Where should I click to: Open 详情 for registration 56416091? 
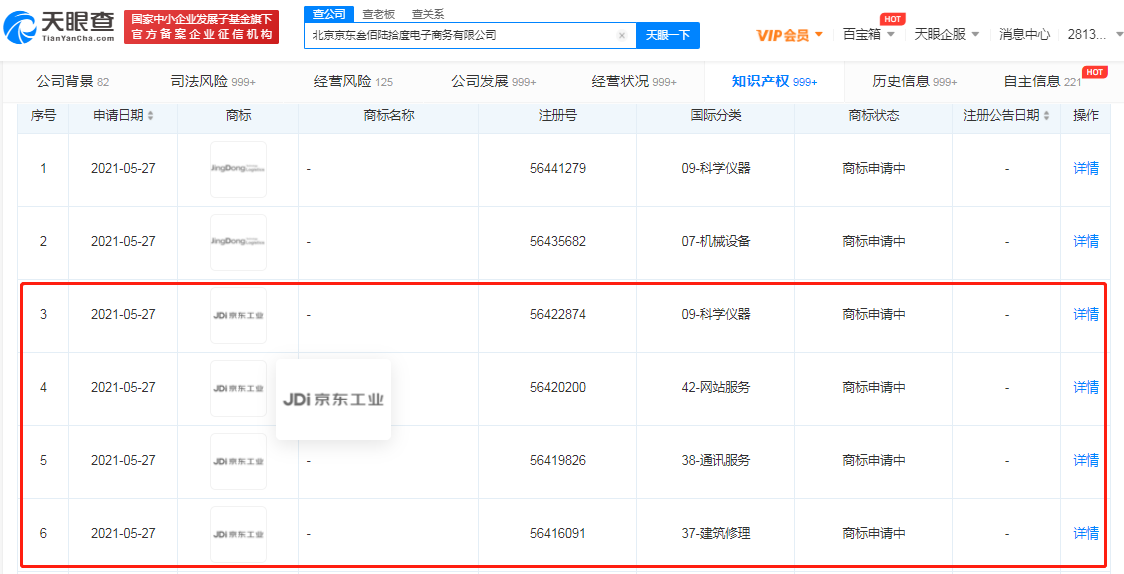[x=1085, y=535]
